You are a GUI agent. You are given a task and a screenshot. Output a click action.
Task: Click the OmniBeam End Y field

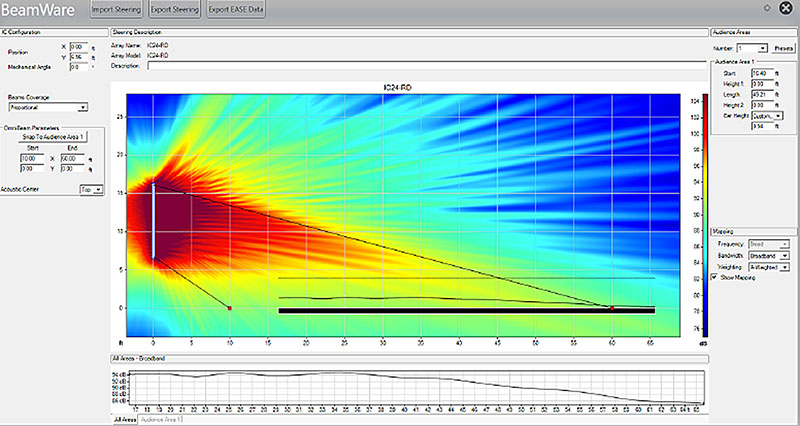point(72,168)
